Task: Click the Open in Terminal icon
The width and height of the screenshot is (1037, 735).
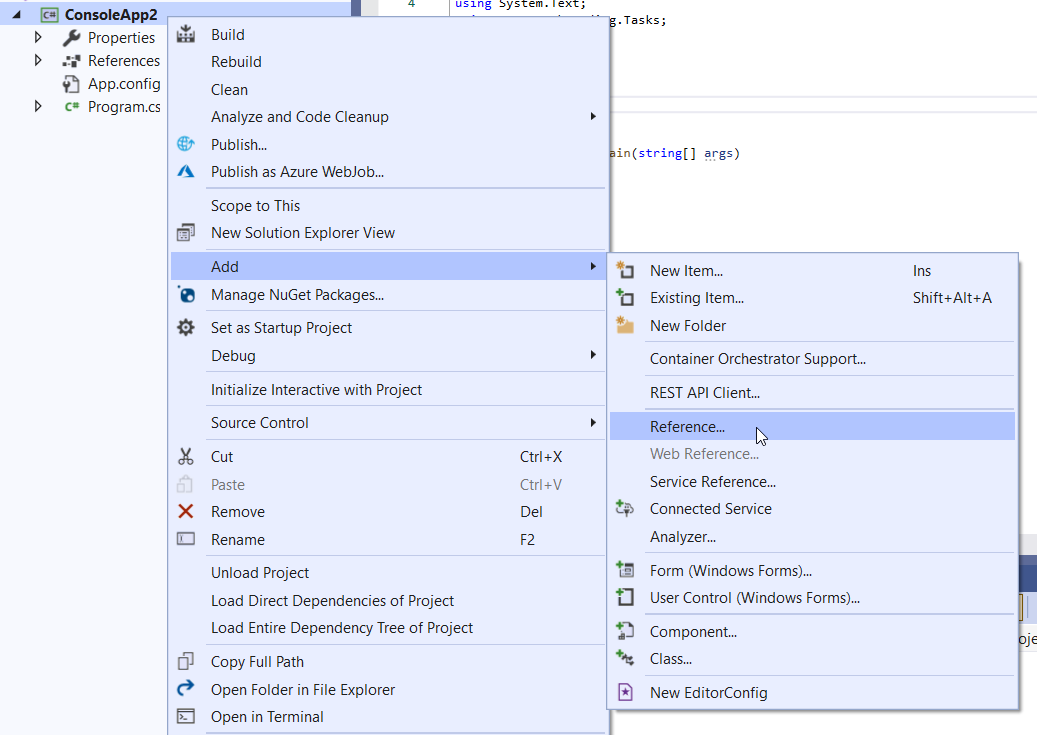Action: pyautogui.click(x=185, y=716)
